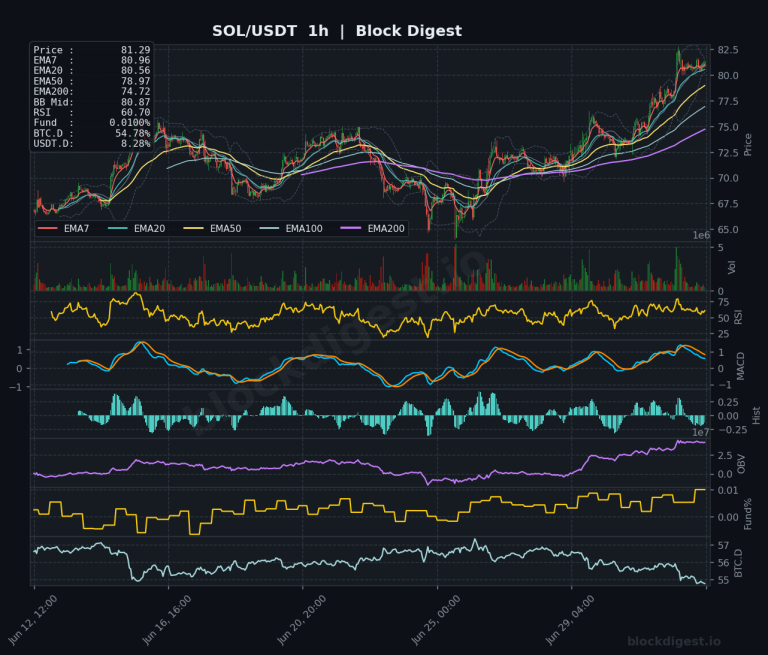Click the 'EMA50 : 78.97' stats row
The width and height of the screenshot is (768, 655).
pyautogui.click(x=92, y=81)
